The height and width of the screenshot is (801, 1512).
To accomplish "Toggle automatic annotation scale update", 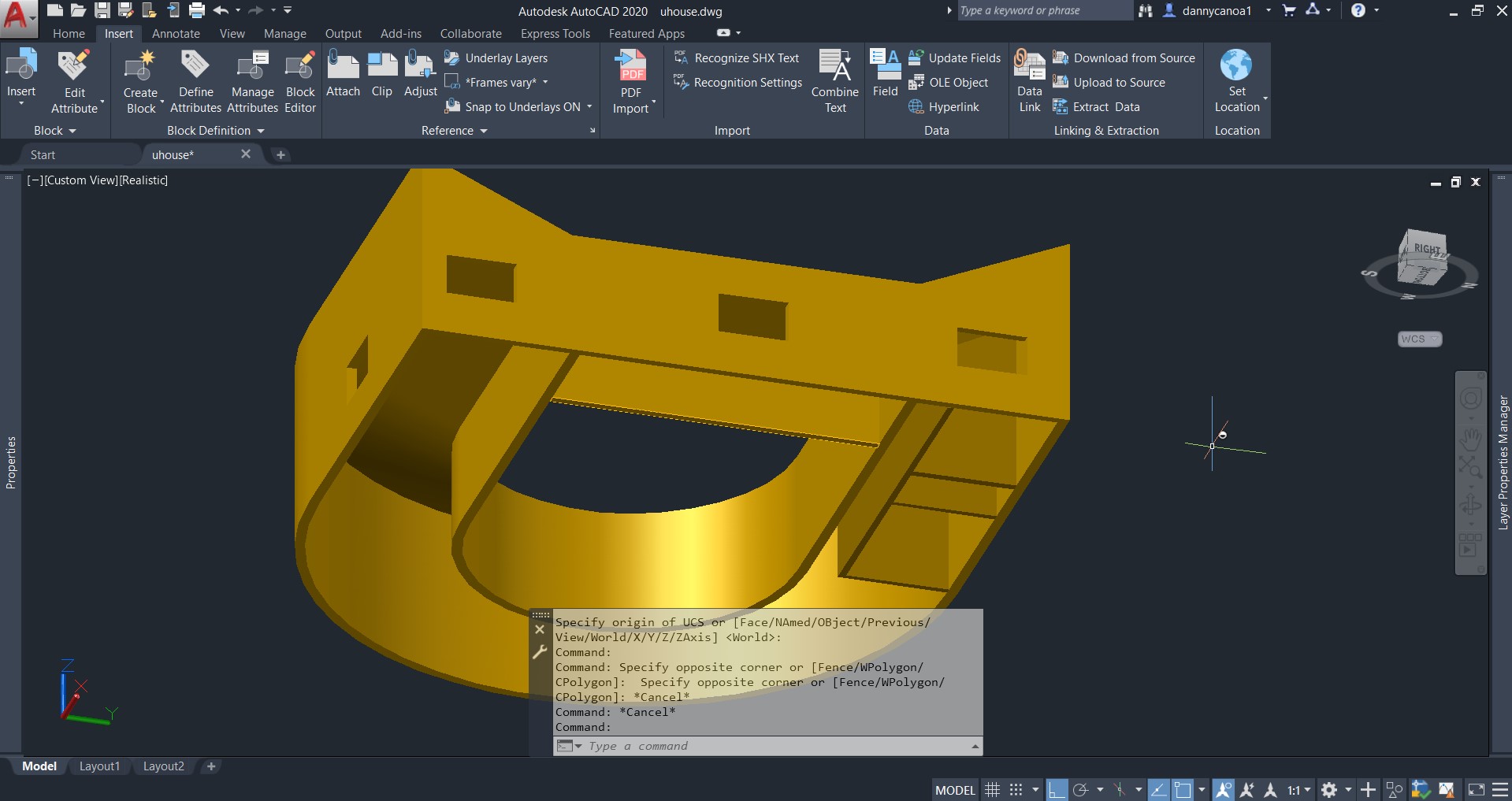I will coord(1246,789).
